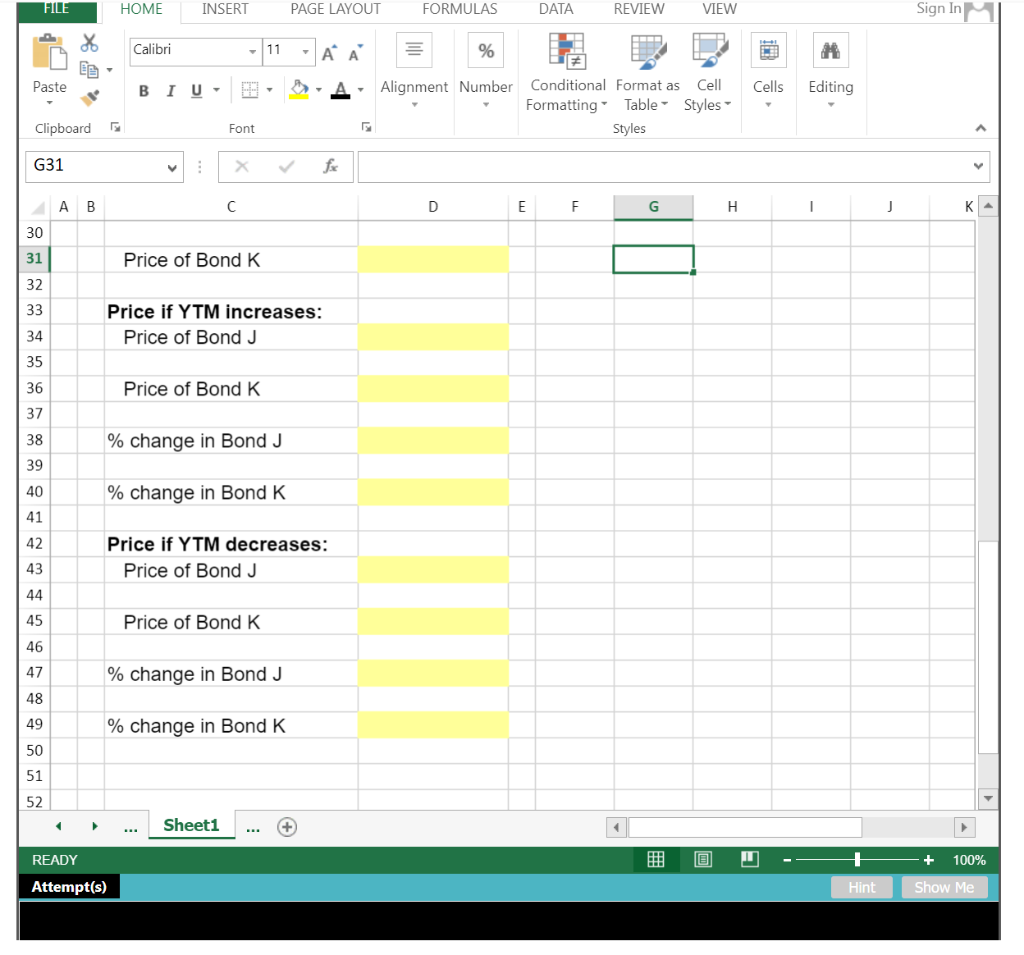Click the Hint button

coord(861,887)
